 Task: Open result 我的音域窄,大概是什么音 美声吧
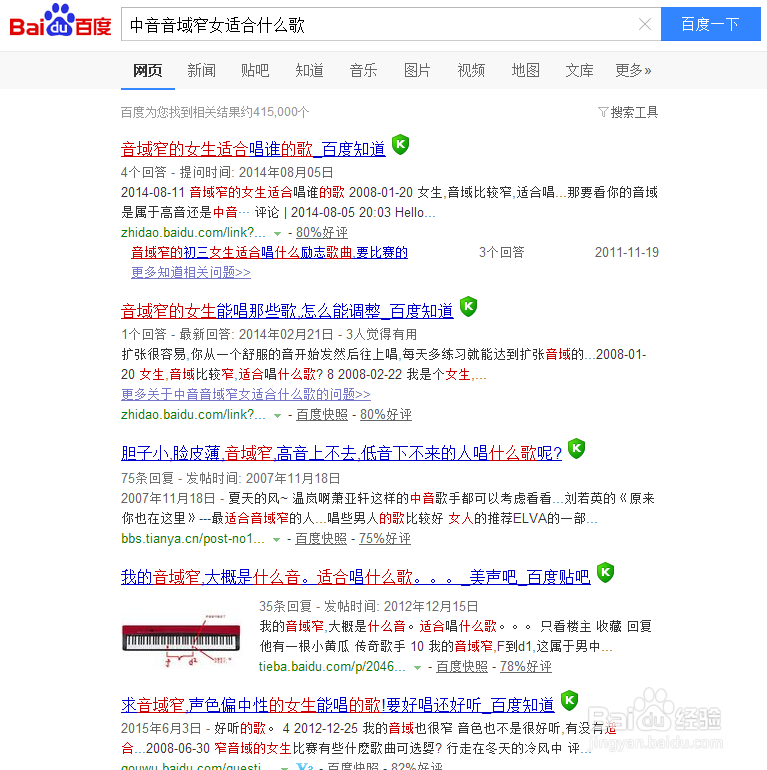[x=356, y=577]
